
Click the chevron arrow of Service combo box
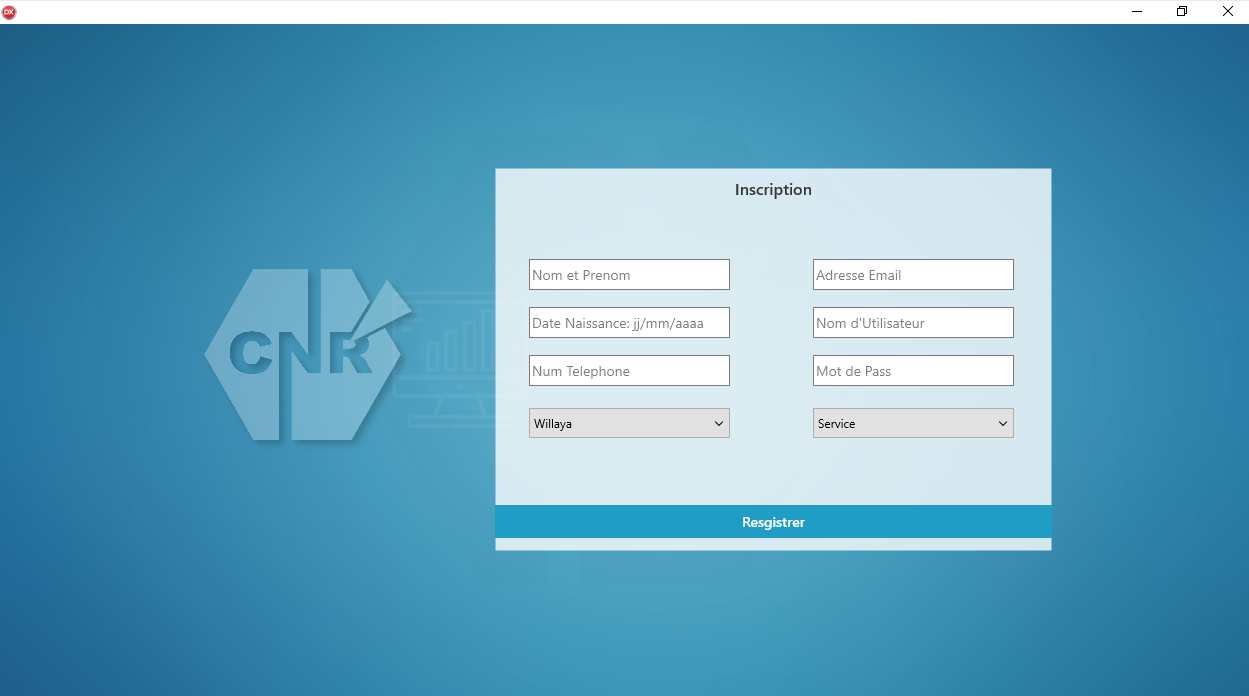click(1002, 423)
